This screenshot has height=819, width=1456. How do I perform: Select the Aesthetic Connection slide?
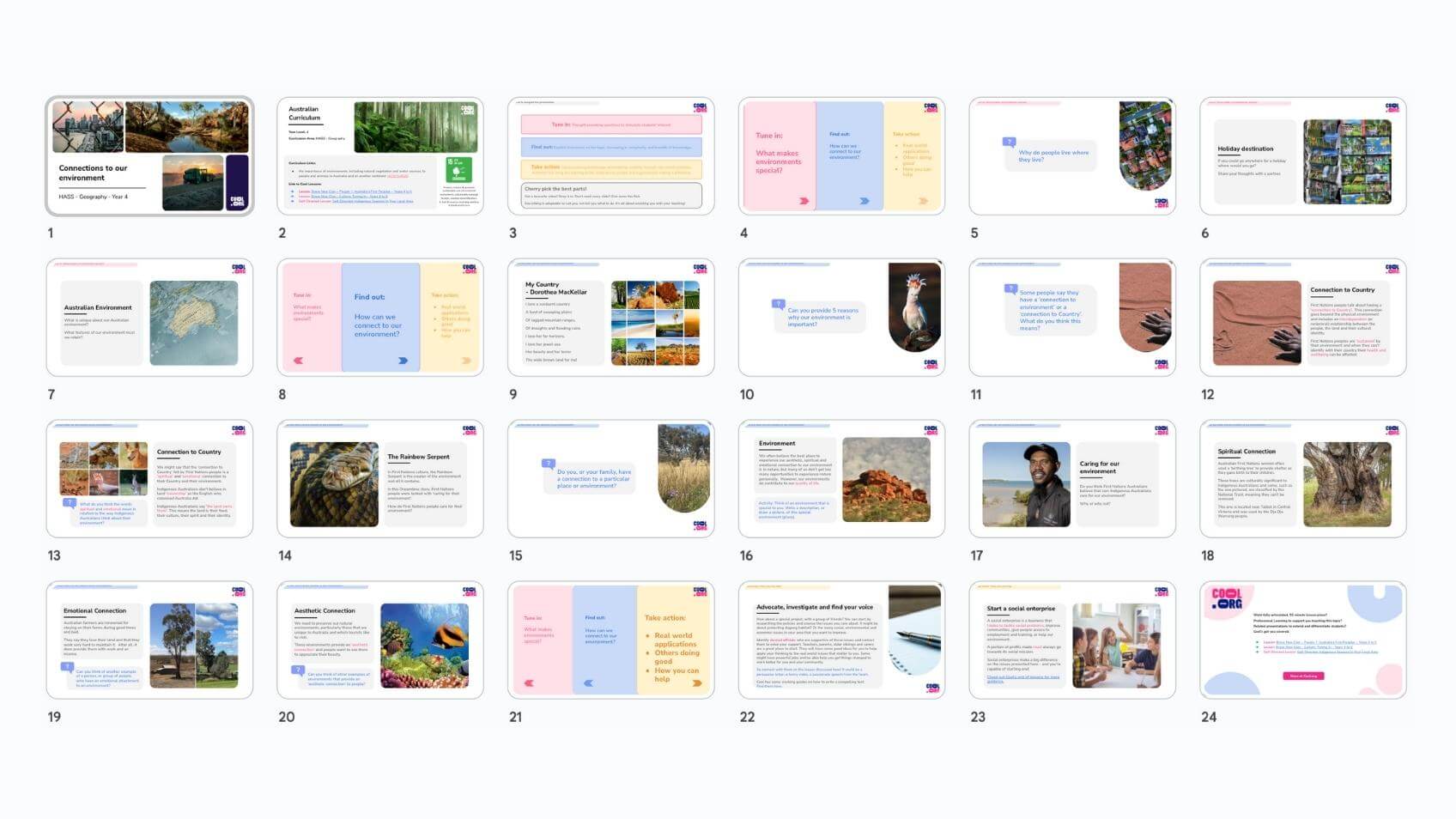[x=379, y=640]
